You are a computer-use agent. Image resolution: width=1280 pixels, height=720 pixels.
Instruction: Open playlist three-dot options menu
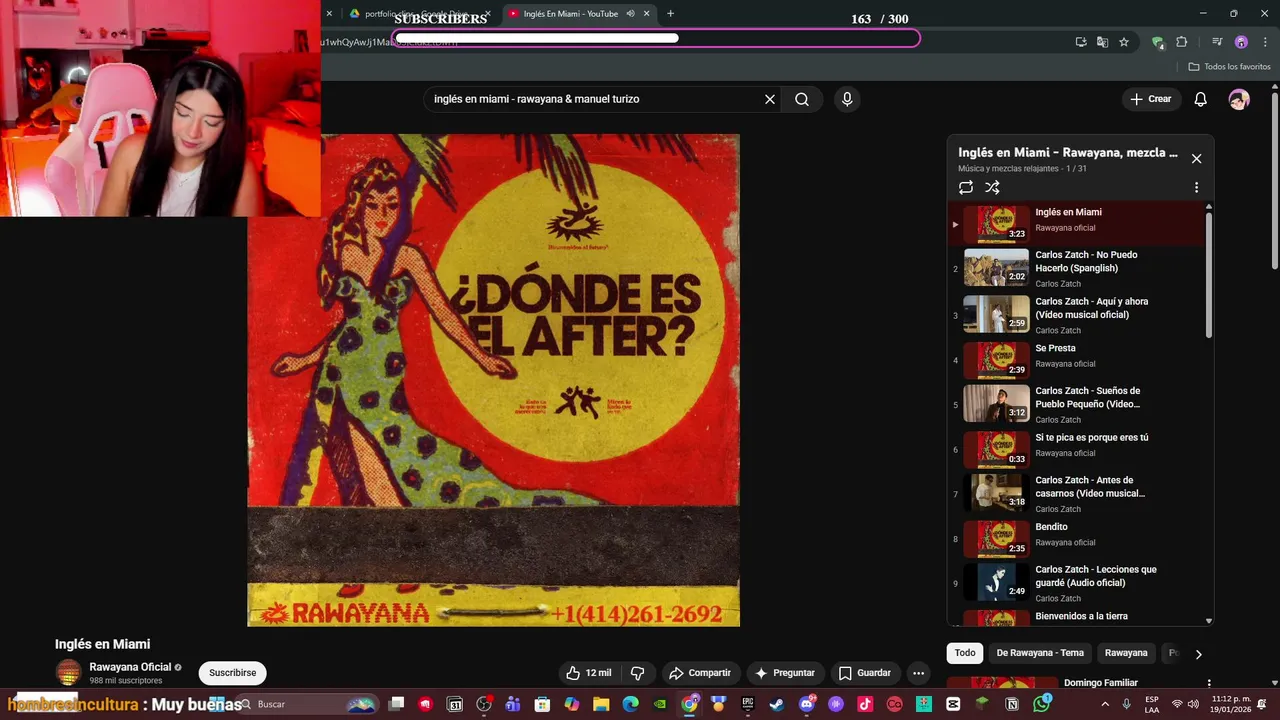coord(1196,187)
